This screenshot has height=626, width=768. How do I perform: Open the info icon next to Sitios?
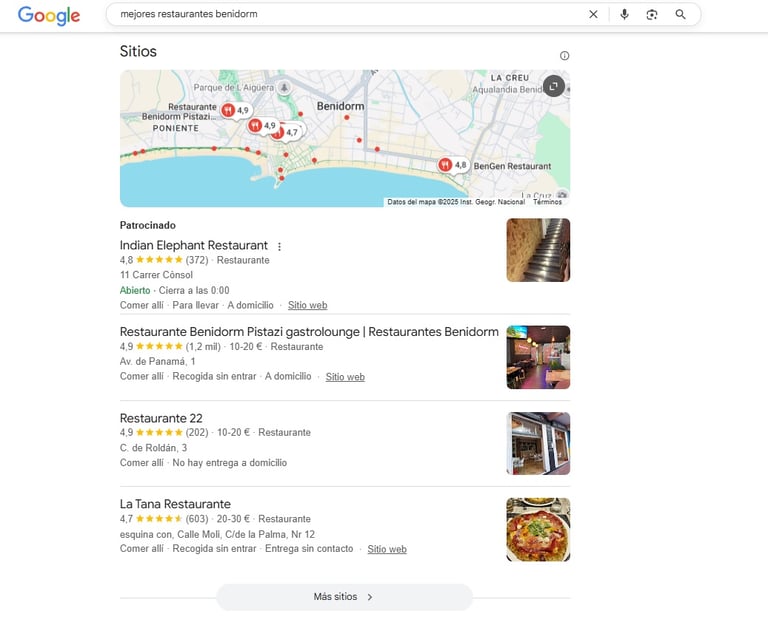pyautogui.click(x=564, y=55)
